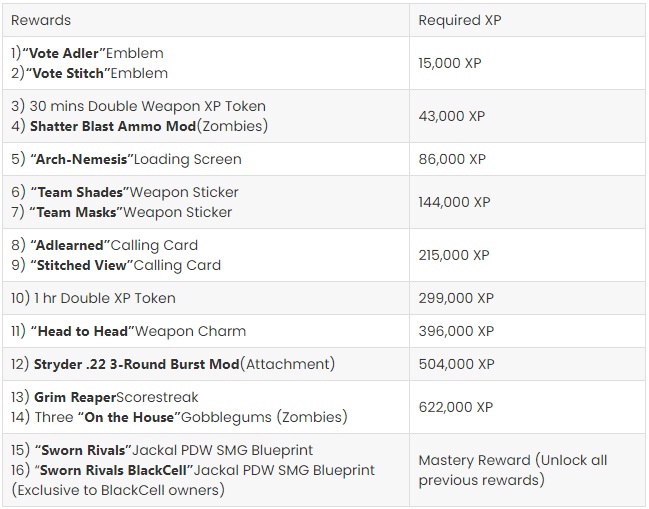Click the Rewards column header
The height and width of the screenshot is (509, 649).
[41, 20]
